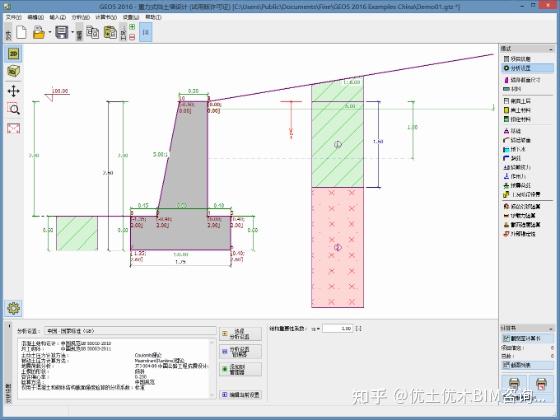
Task: Collapse the modes panel on the right
Action: tap(550, 49)
